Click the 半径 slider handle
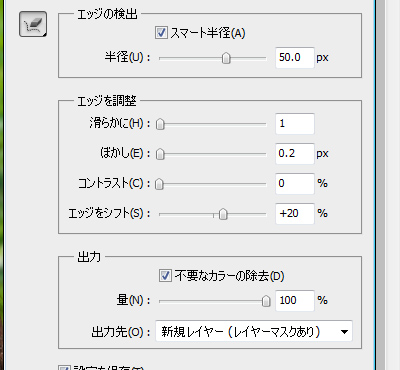The image size is (400, 370). point(226,58)
